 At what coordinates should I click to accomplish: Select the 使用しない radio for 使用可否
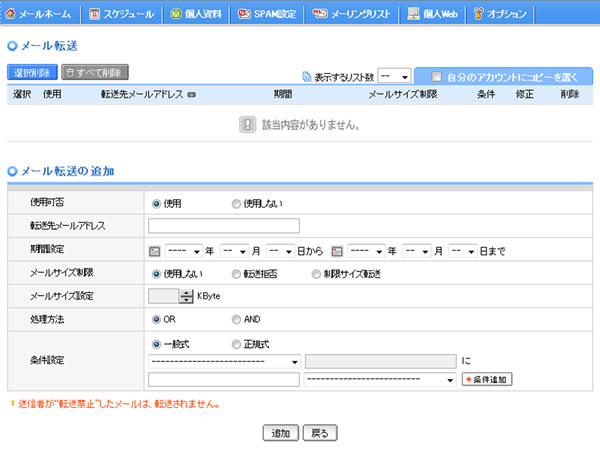pos(236,203)
